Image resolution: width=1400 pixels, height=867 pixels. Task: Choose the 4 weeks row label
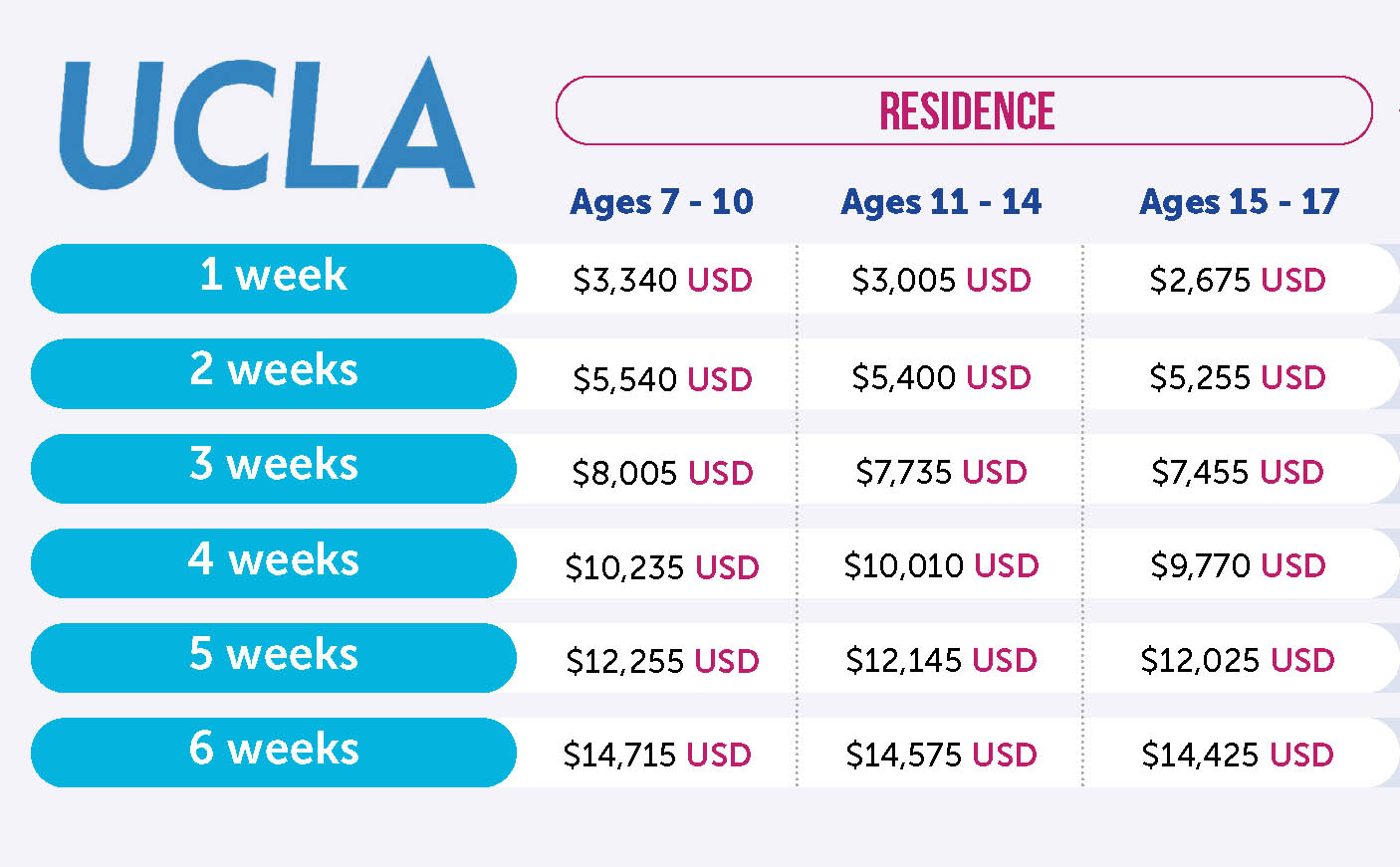(274, 562)
